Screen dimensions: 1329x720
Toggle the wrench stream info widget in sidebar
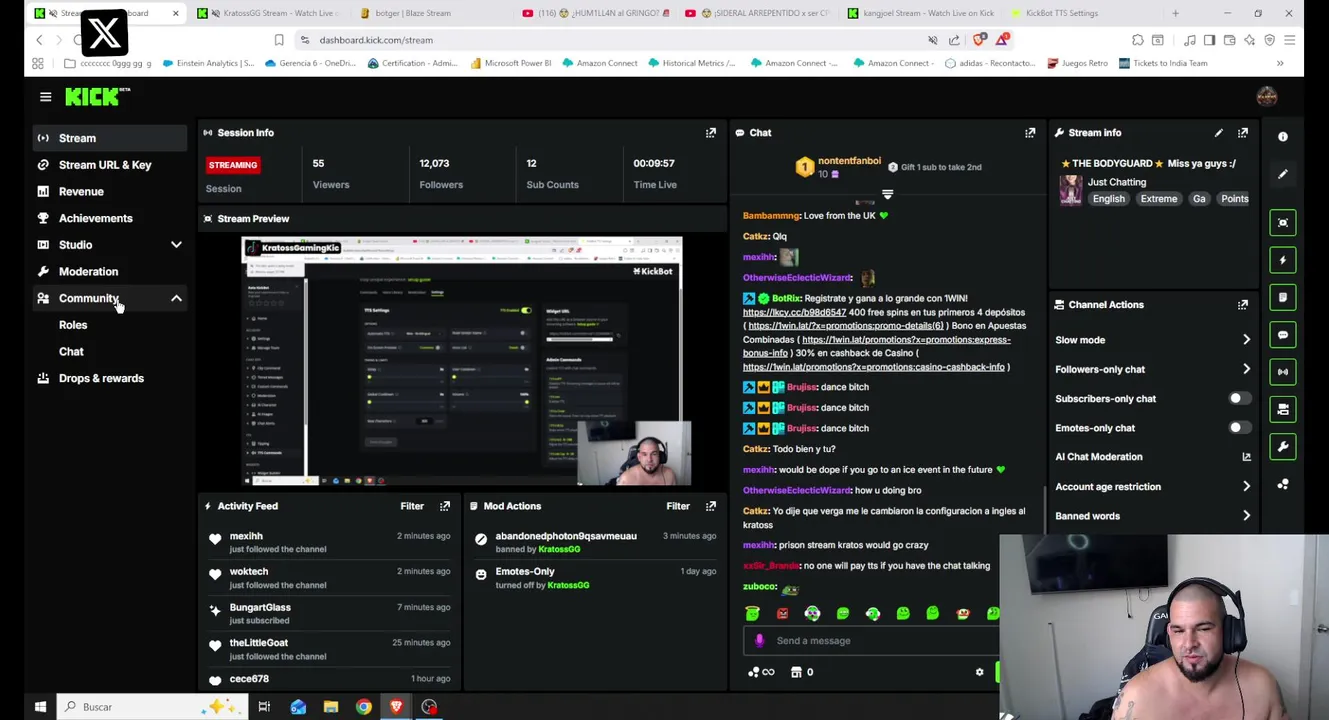tap(1283, 447)
